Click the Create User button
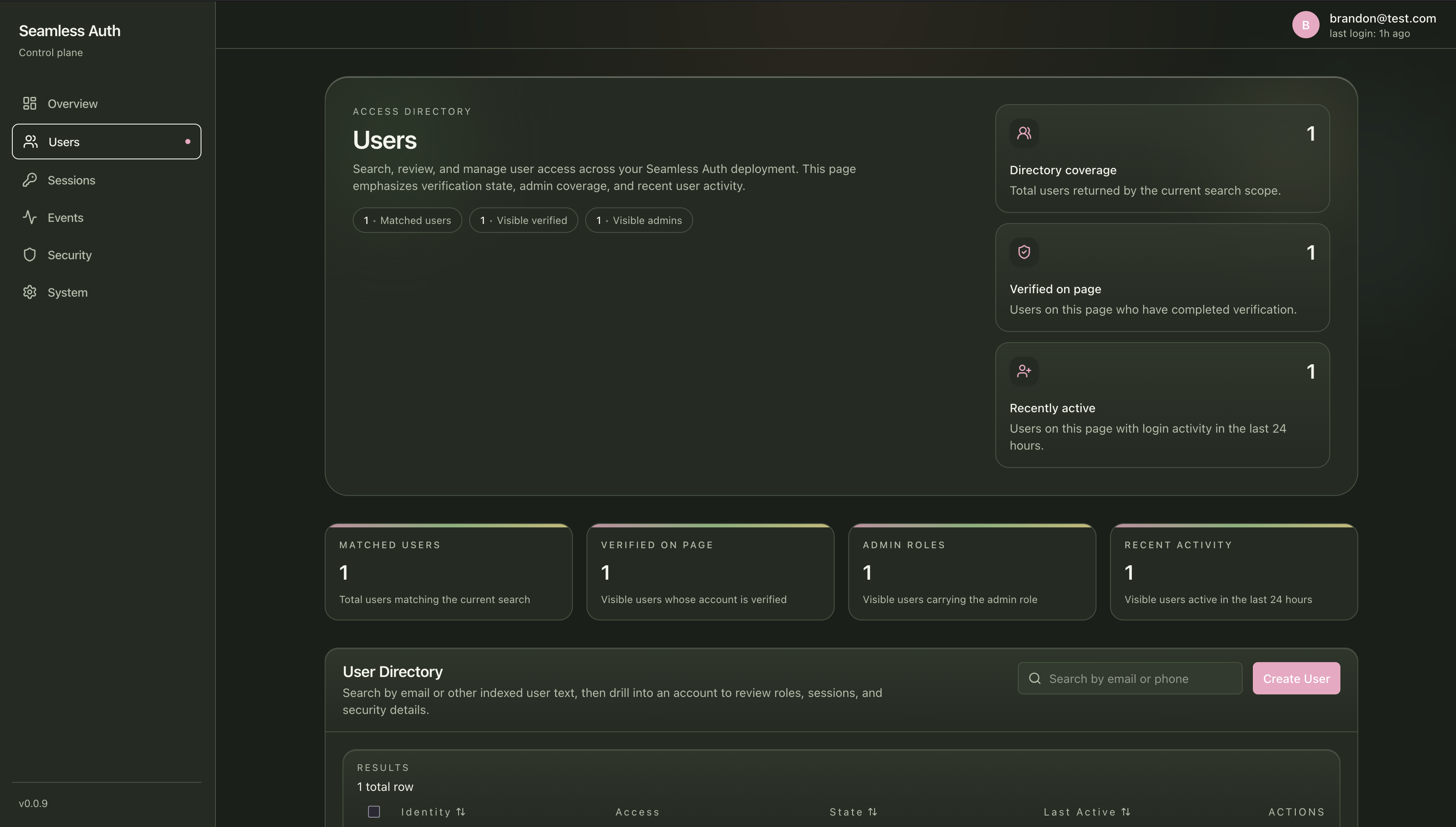The width and height of the screenshot is (1456, 827). point(1296,678)
